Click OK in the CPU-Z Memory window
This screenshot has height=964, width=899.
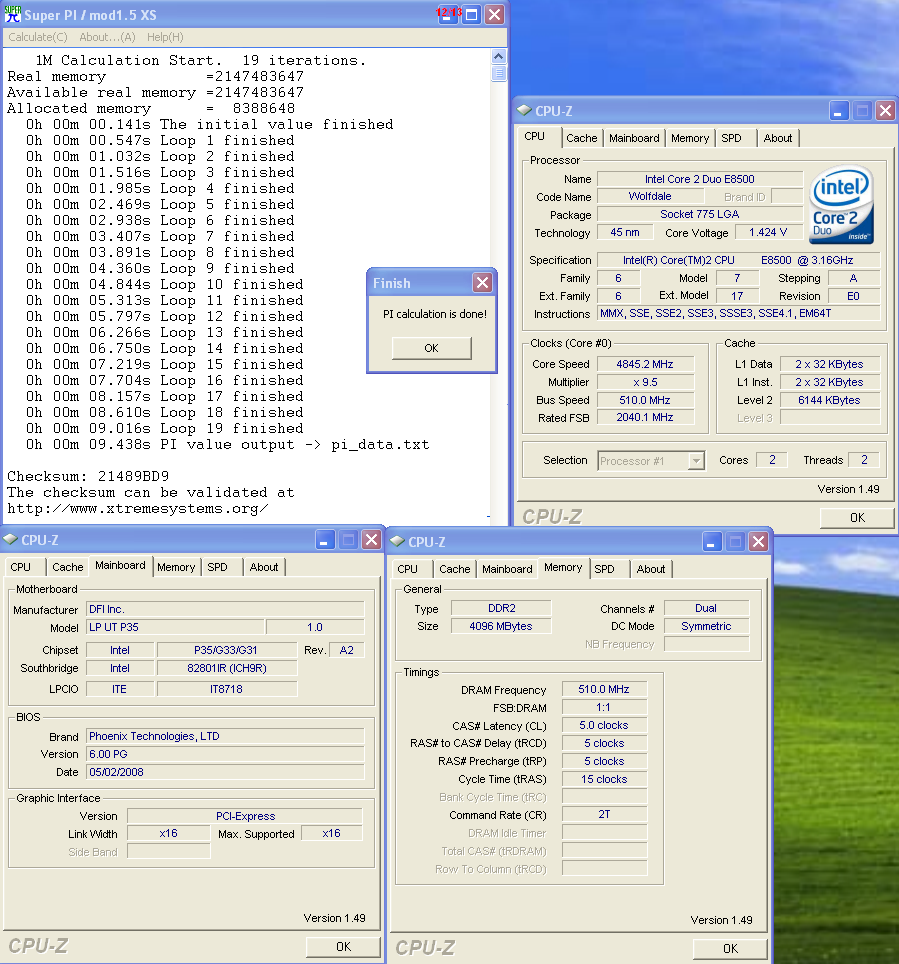pyautogui.click(x=731, y=949)
